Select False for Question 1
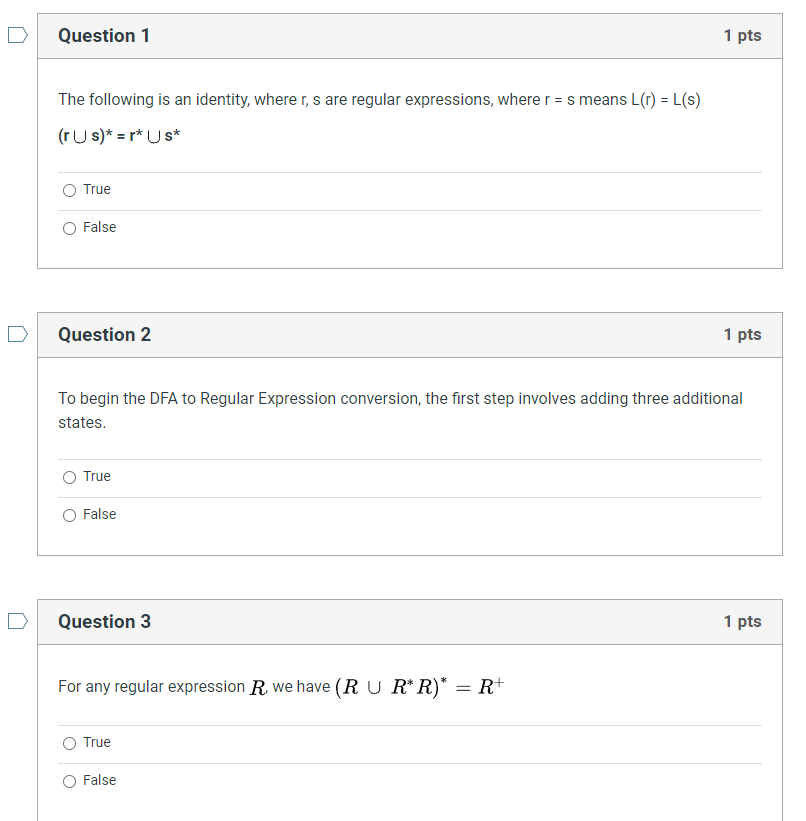The width and height of the screenshot is (806, 821). (69, 227)
